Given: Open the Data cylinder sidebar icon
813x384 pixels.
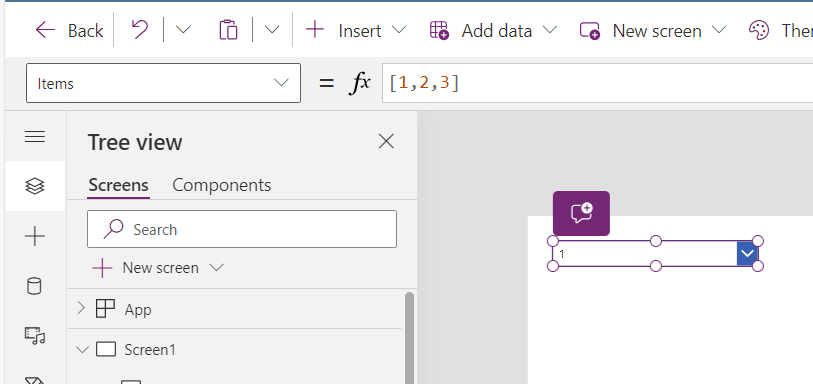Looking at the screenshot, I should (34, 286).
